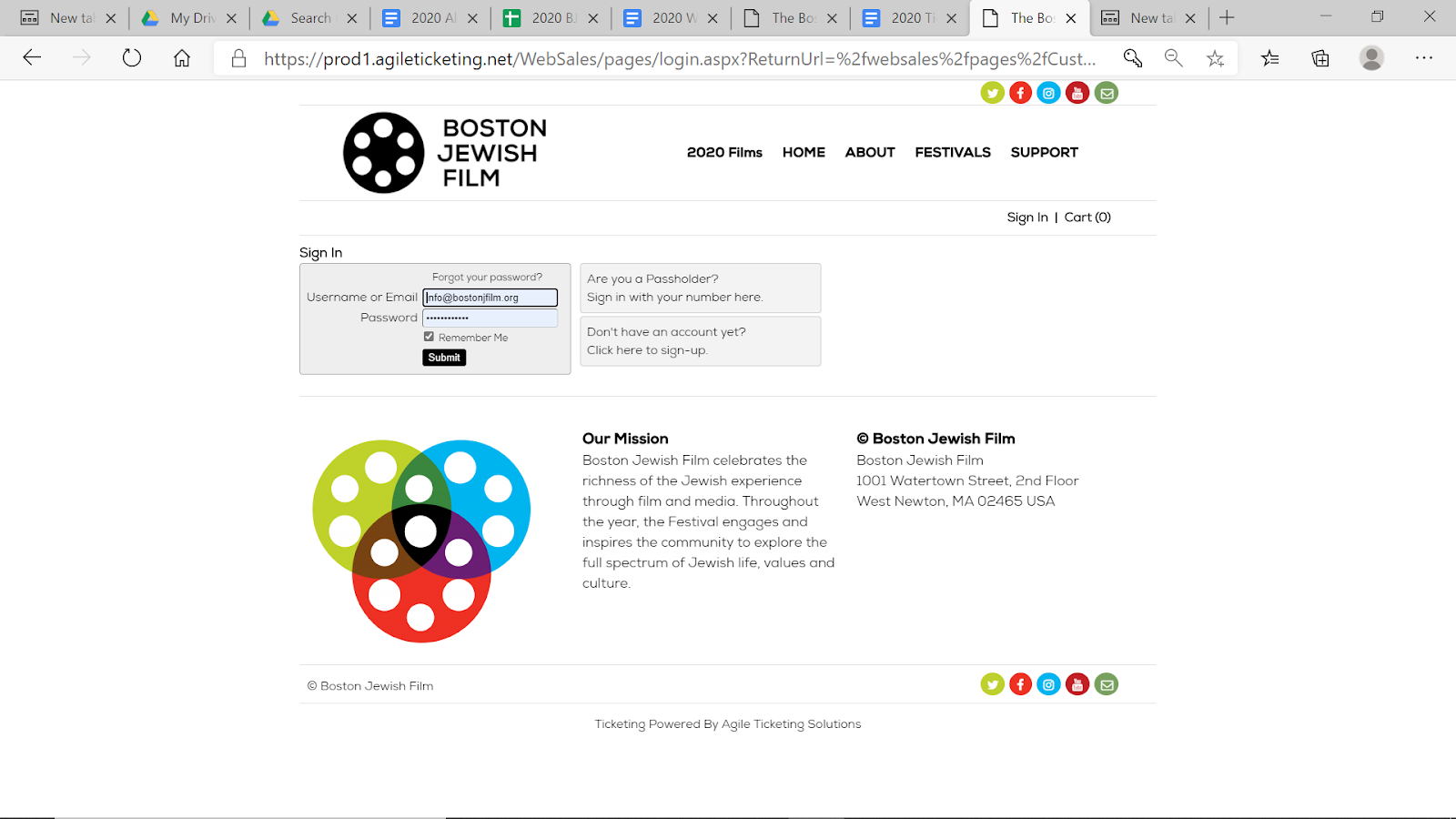Open saved passwords key icon in address bar

point(1133,58)
